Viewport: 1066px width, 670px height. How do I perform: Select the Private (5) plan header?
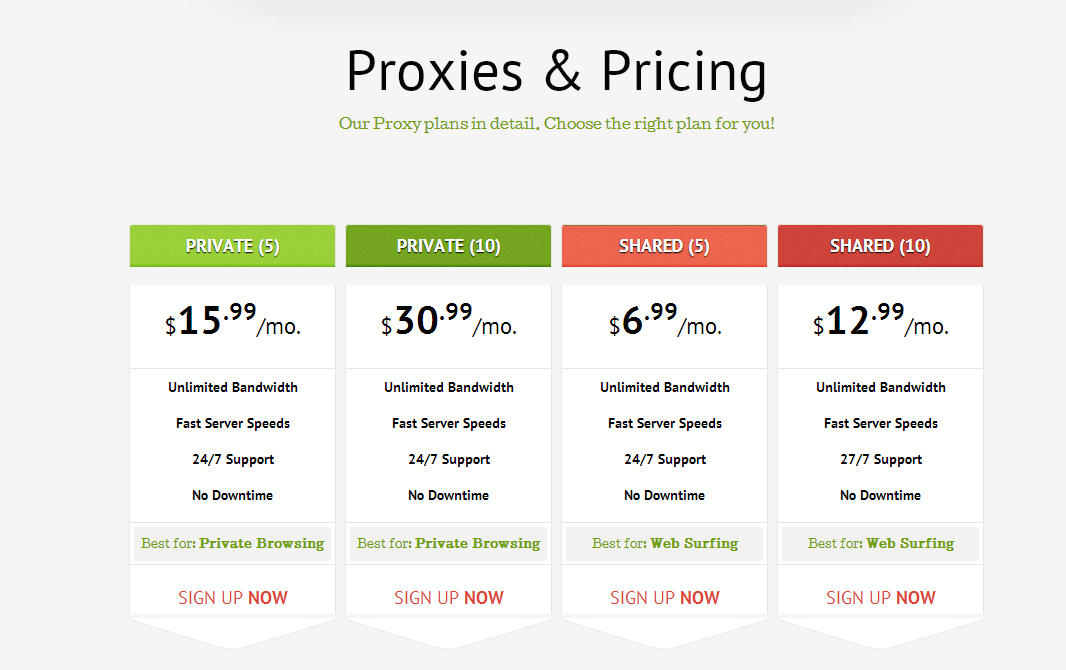click(233, 246)
